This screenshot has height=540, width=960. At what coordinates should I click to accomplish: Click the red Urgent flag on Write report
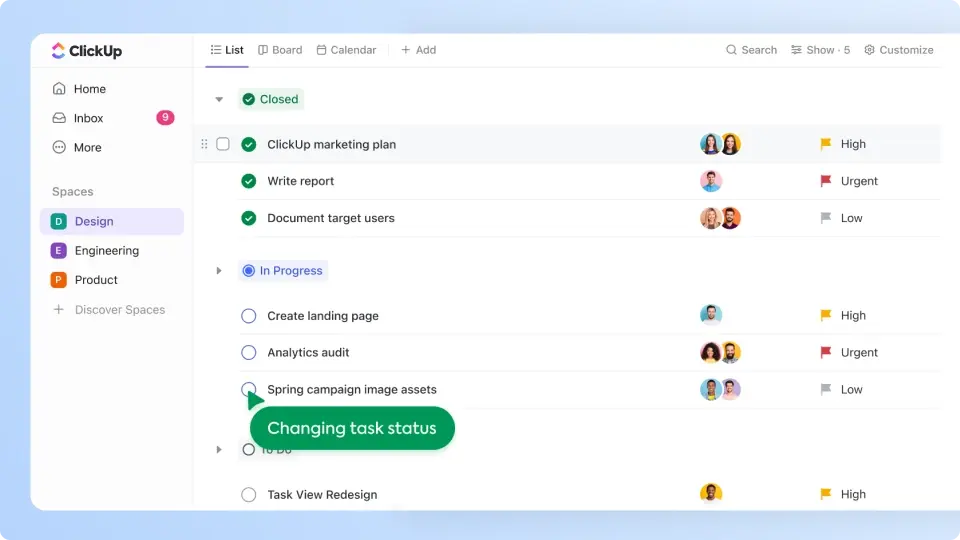826,181
